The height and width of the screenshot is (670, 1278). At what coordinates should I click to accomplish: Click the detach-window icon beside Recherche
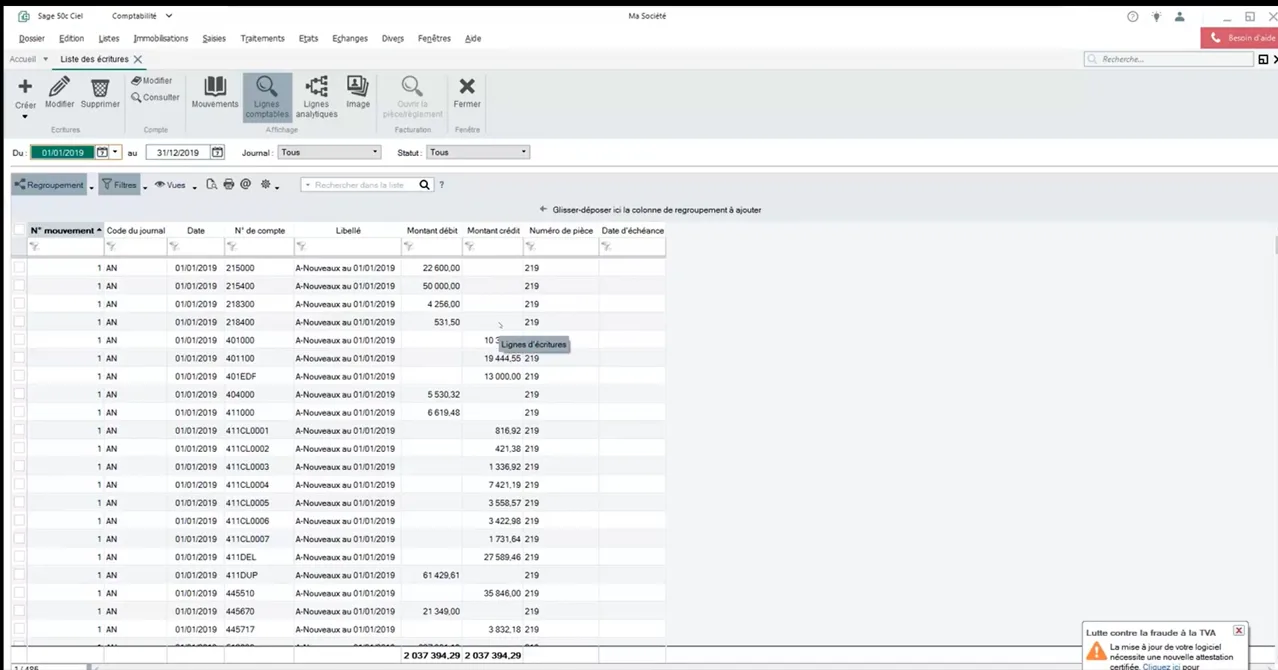[1264, 59]
